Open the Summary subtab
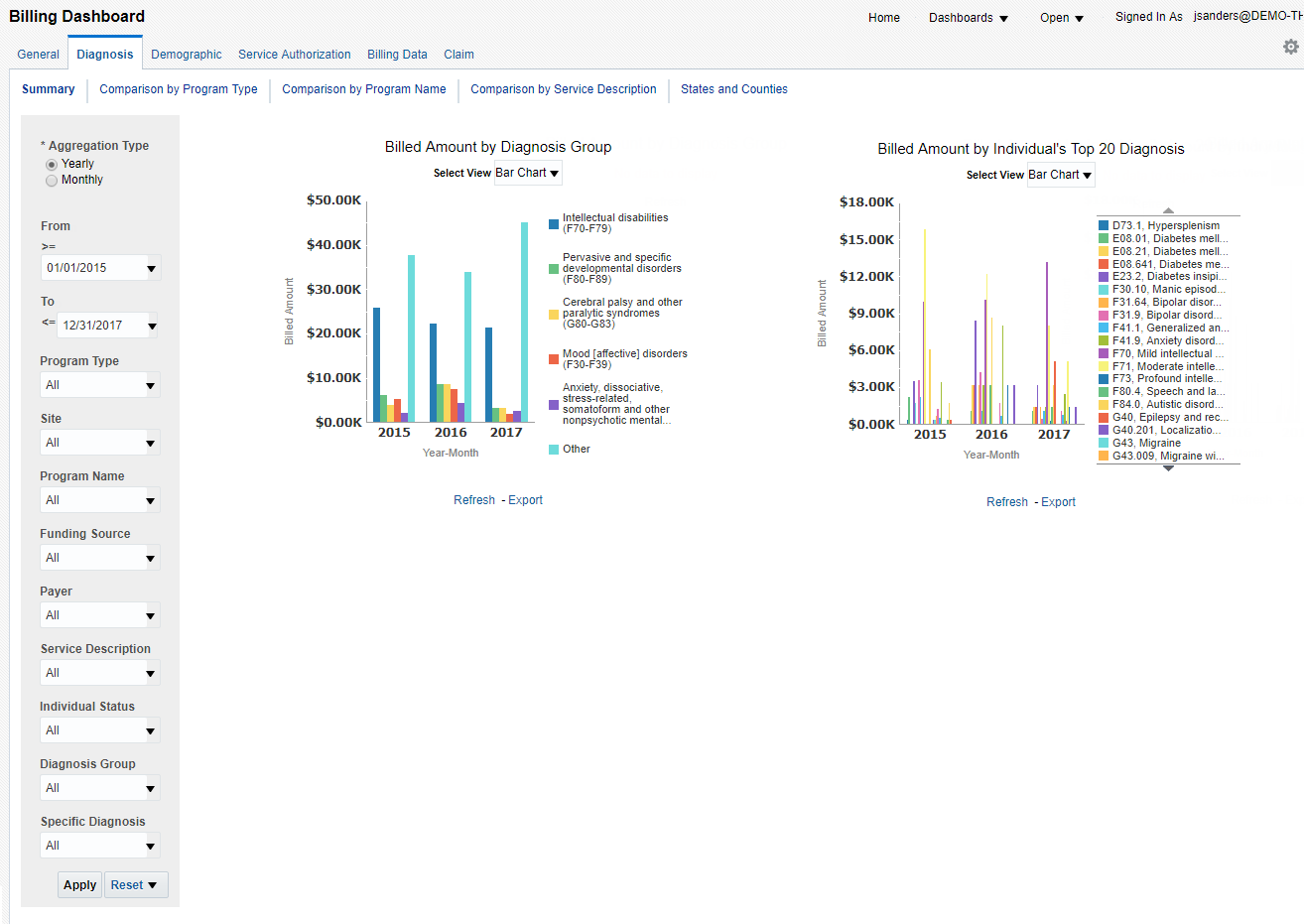Image resolution: width=1304 pixels, height=924 pixels. tap(49, 89)
